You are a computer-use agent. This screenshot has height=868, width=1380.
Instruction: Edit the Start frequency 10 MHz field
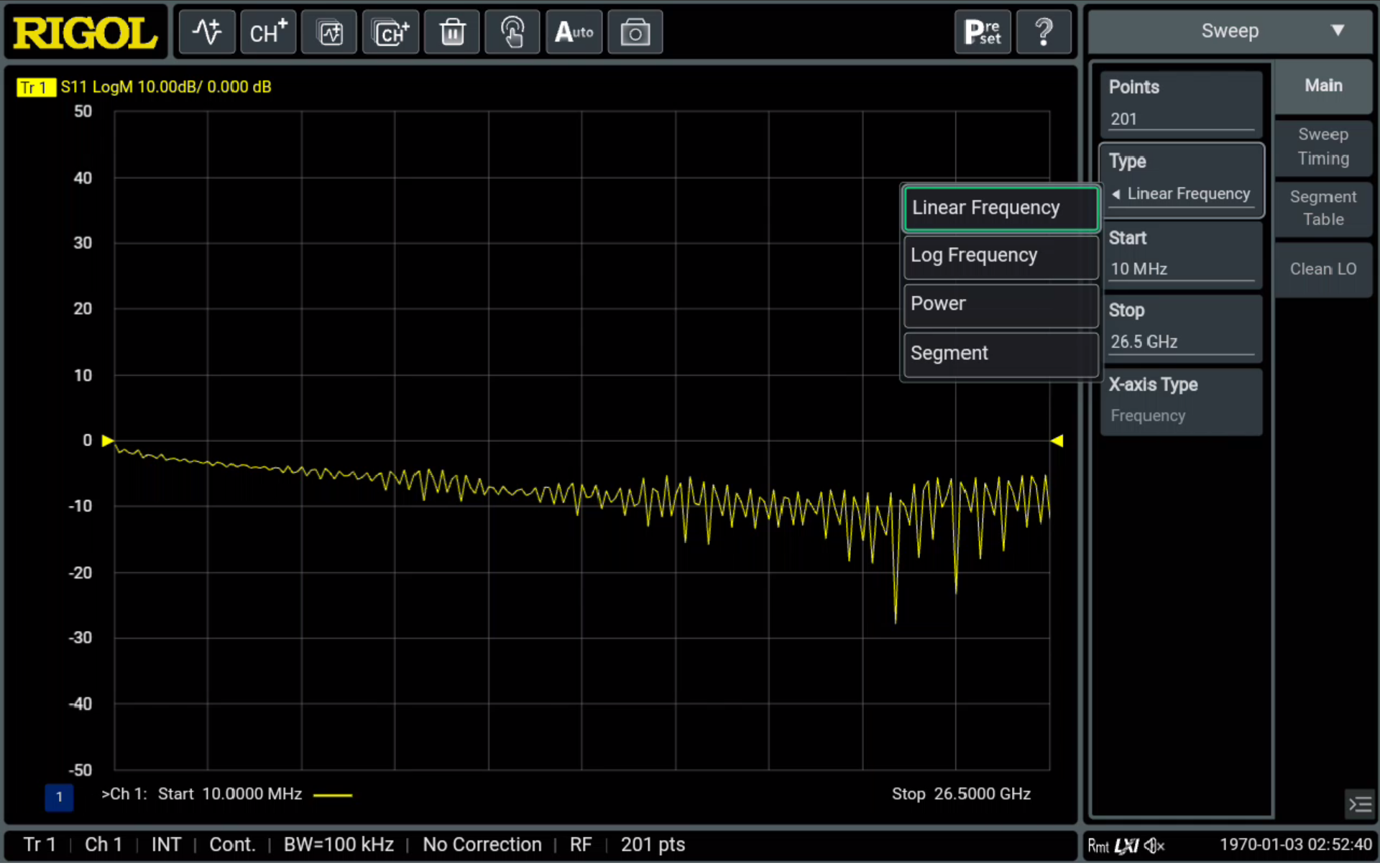click(x=1181, y=254)
